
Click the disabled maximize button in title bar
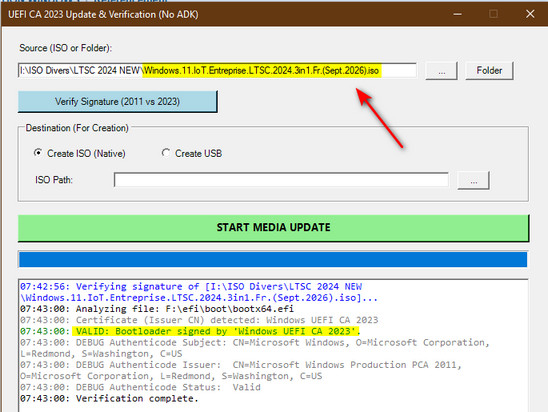(x=493, y=14)
